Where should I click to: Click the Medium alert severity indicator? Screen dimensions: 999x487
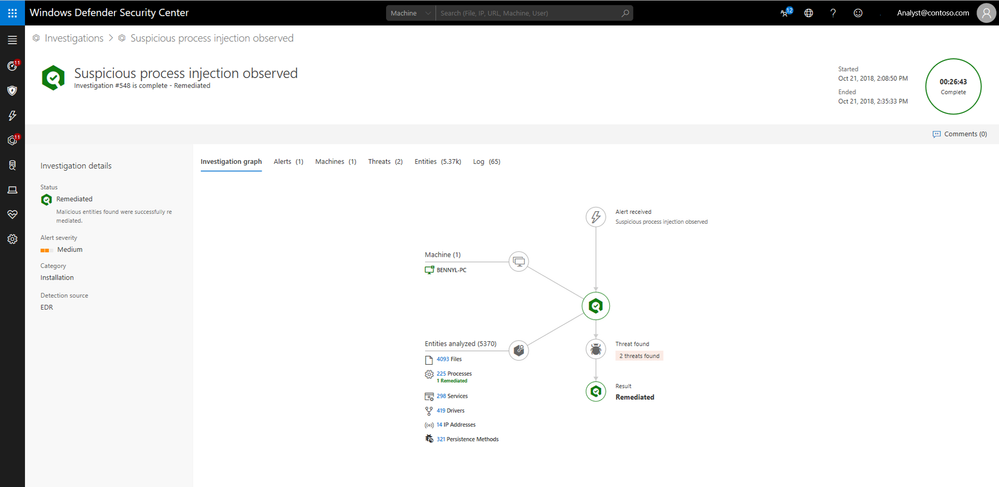(62, 250)
